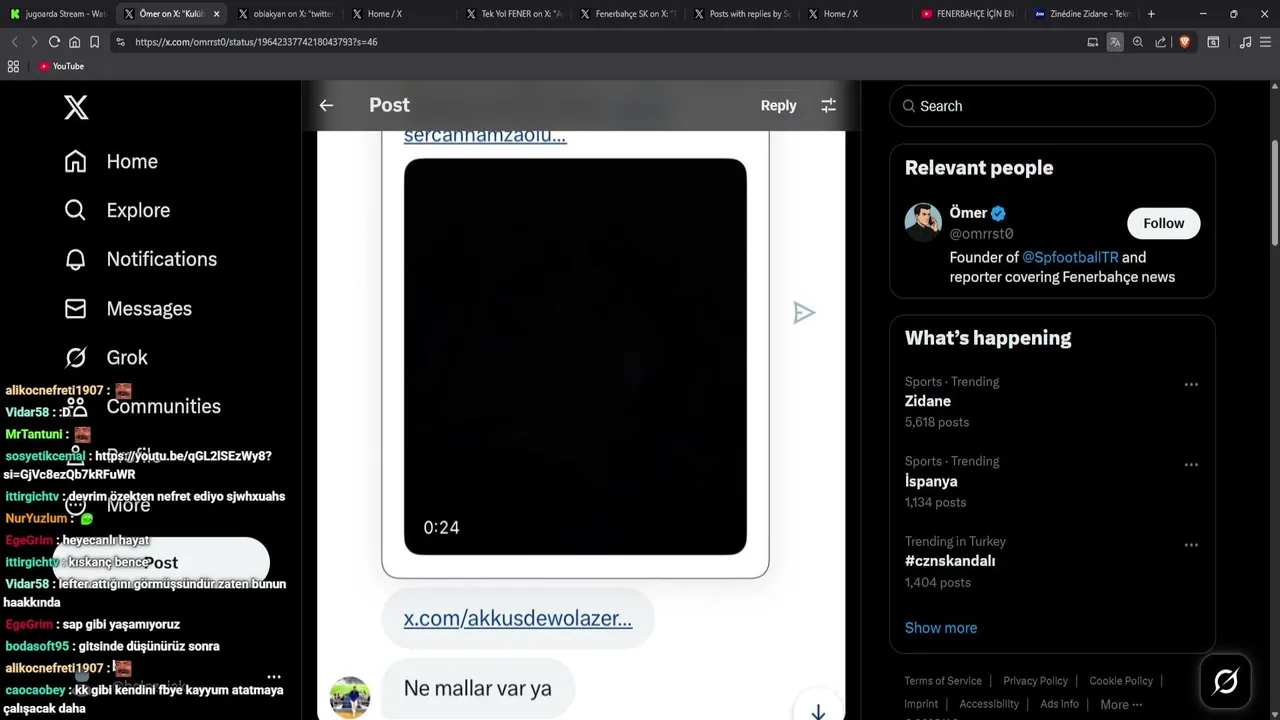Go back using the Post arrow
The image size is (1280, 720).
[x=326, y=105]
